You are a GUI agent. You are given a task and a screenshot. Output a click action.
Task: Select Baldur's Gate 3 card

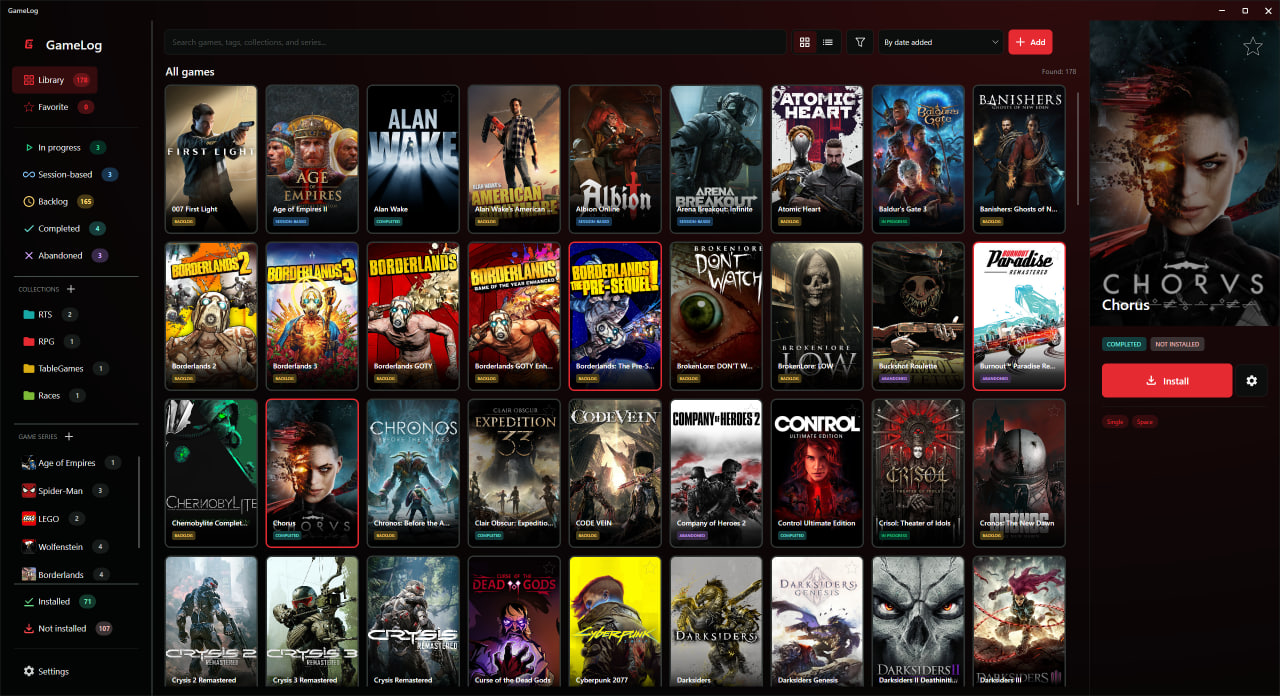918,158
